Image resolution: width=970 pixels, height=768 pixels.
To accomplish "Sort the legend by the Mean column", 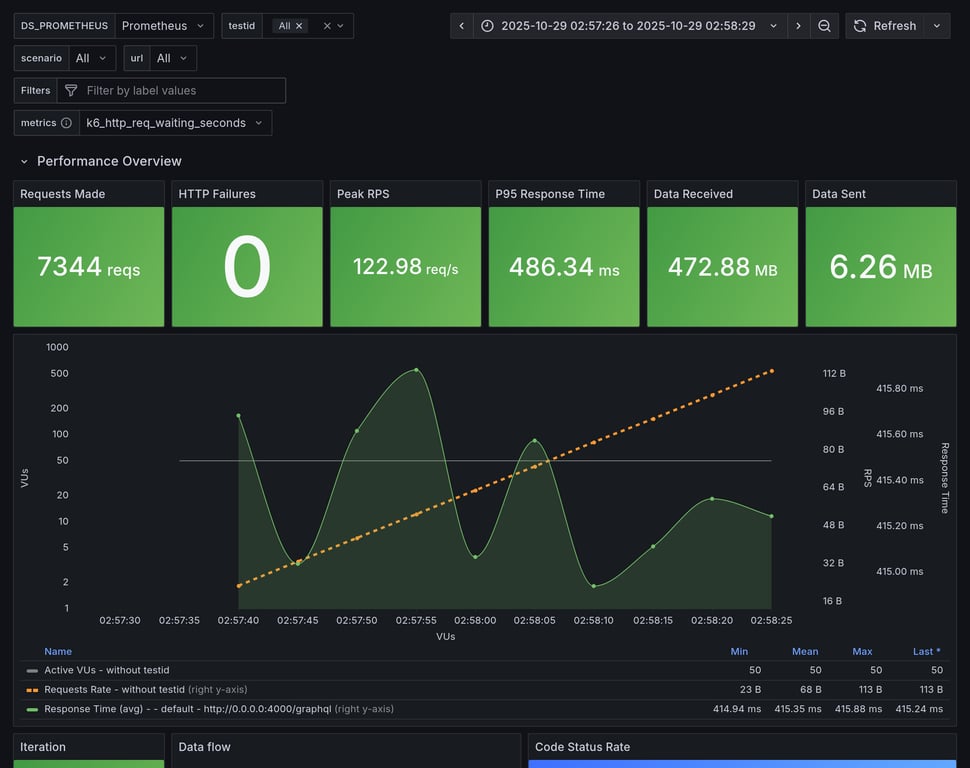I will point(804,651).
